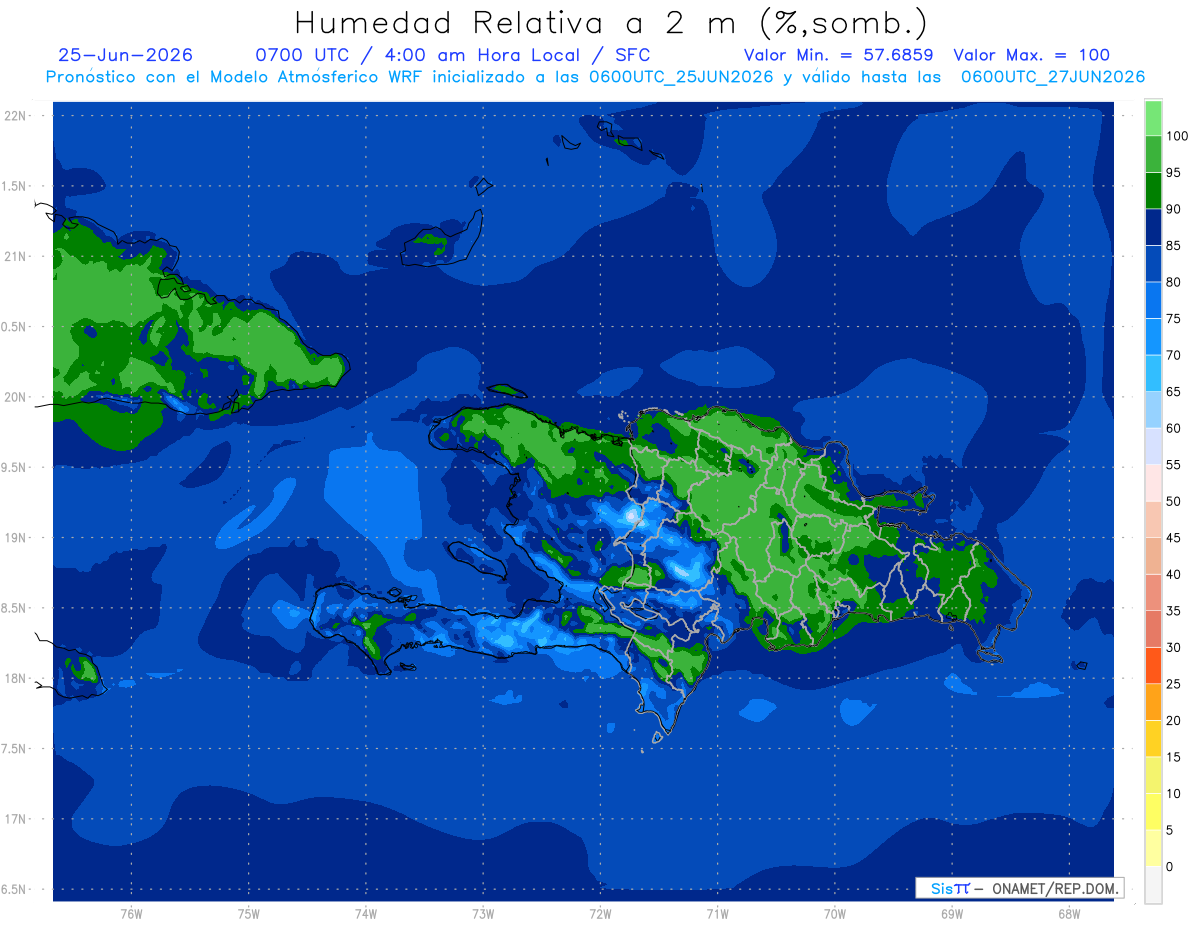Image resolution: width=1200 pixels, height=927 pixels.
Task: Pick the medium green 95–100 legend swatch
Action: 1153,154
